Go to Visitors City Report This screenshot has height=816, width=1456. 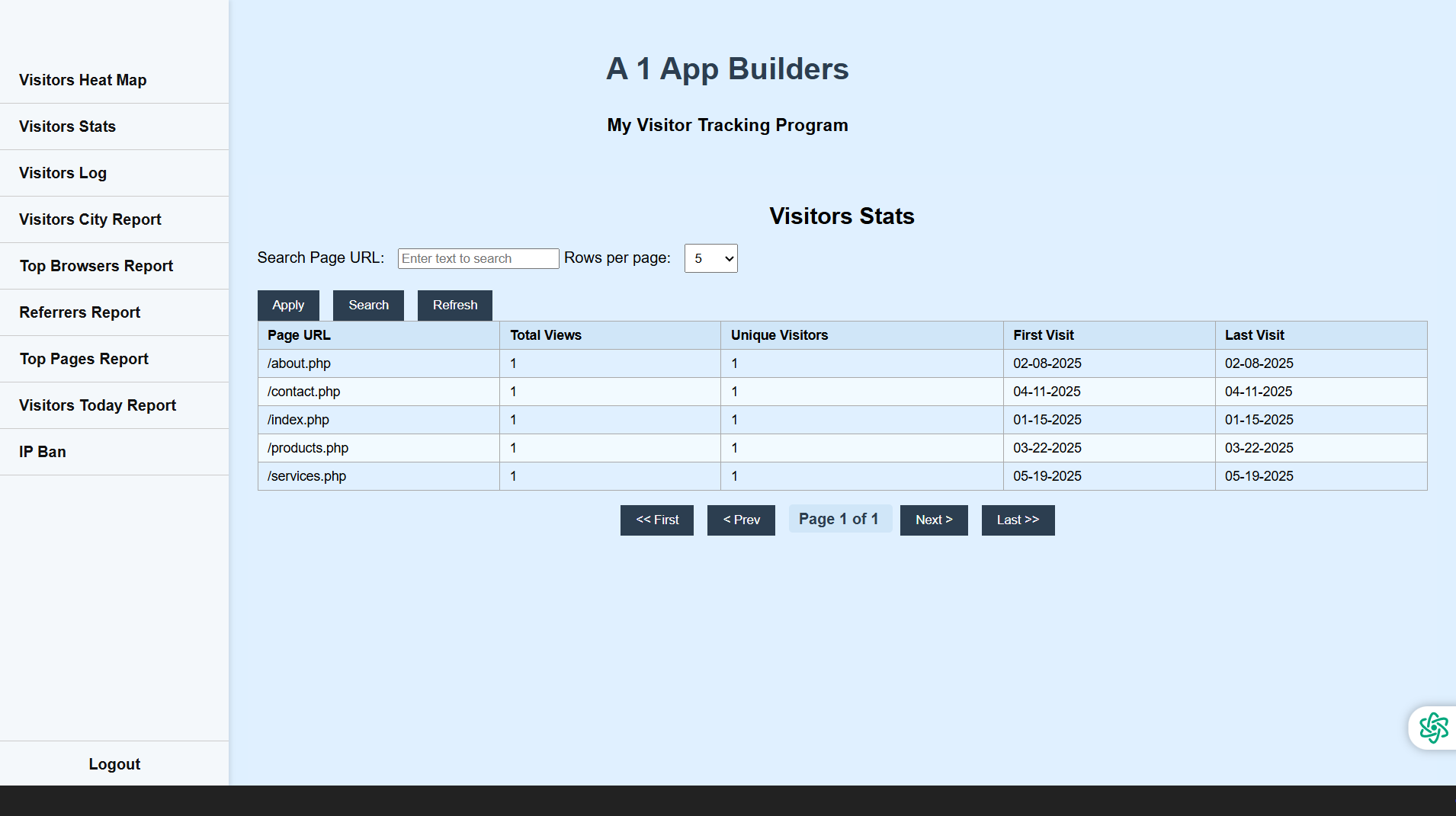coord(90,219)
